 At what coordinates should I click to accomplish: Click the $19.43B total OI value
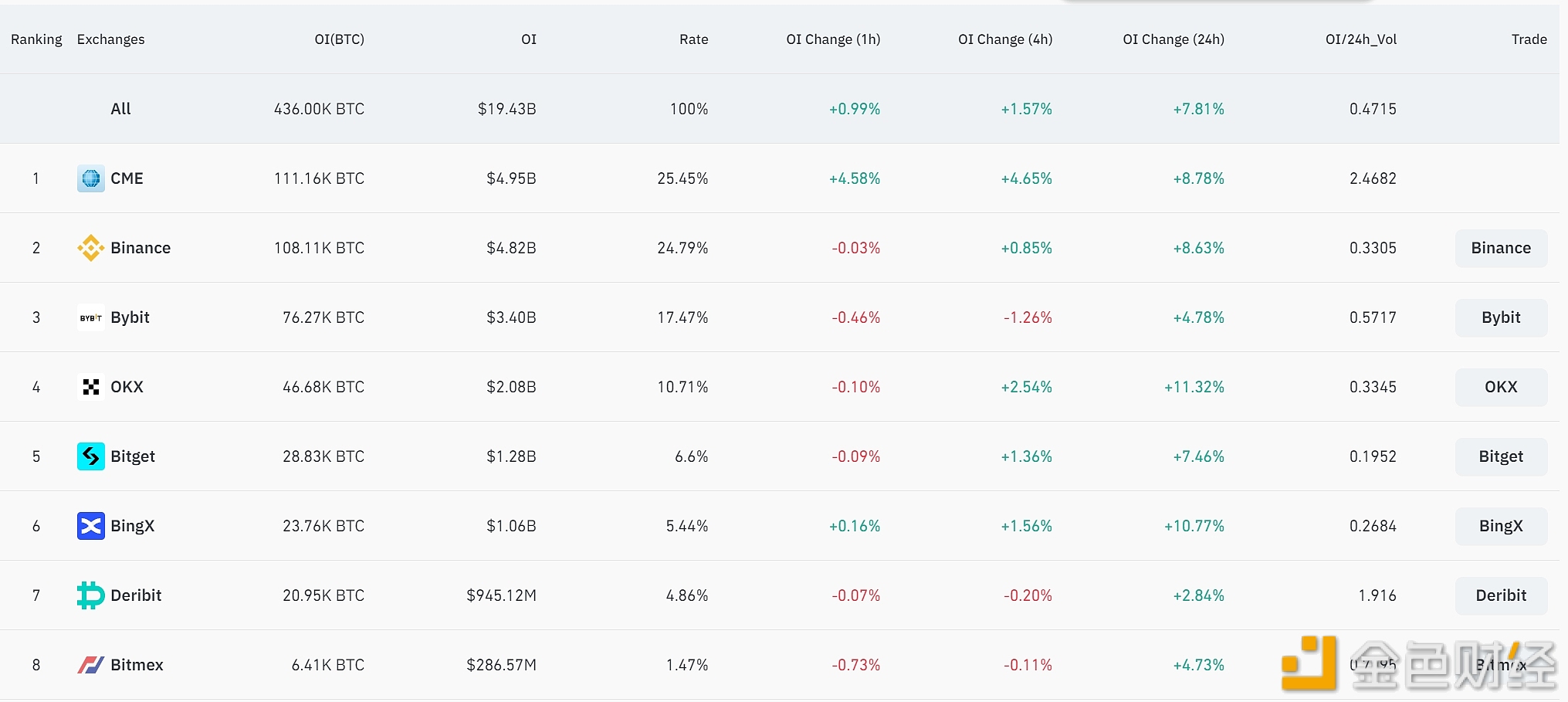coord(506,109)
